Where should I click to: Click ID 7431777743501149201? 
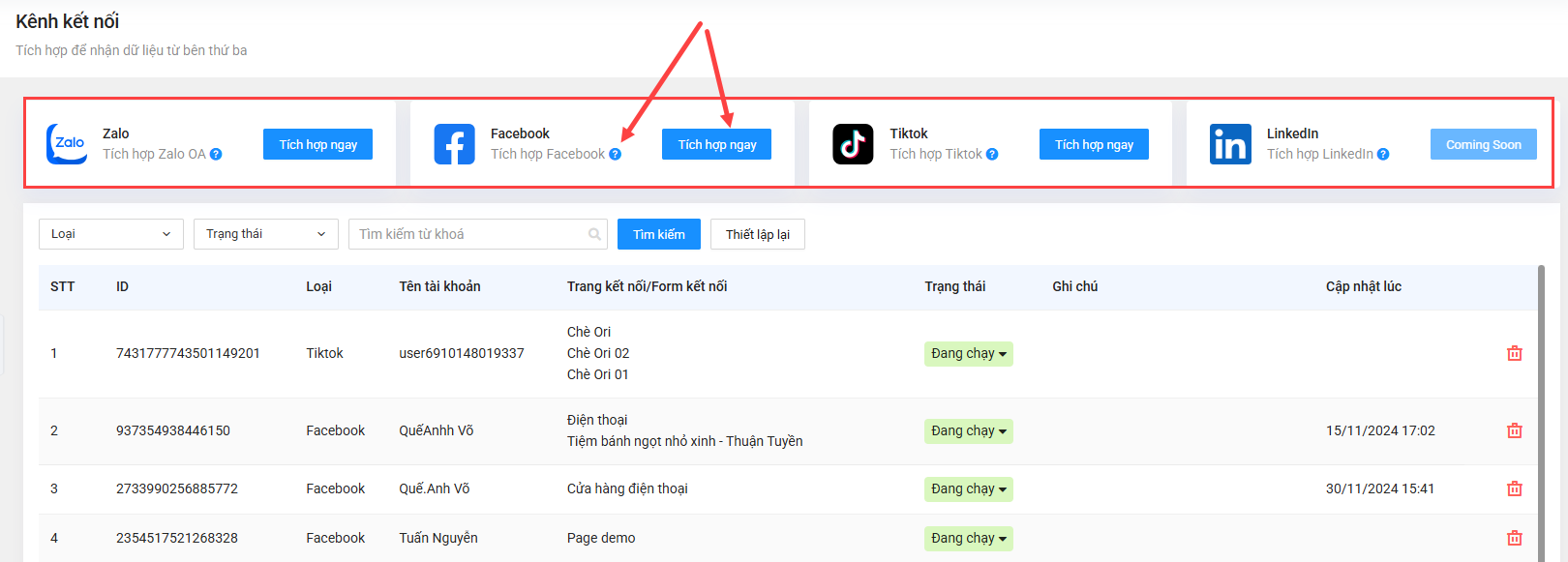[188, 353]
